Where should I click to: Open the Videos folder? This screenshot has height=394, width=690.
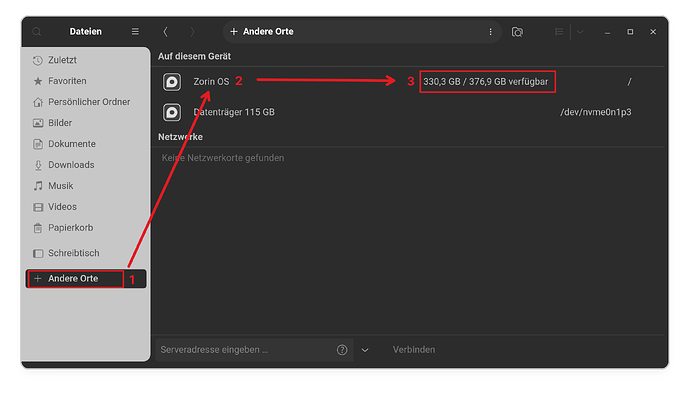click(86, 207)
